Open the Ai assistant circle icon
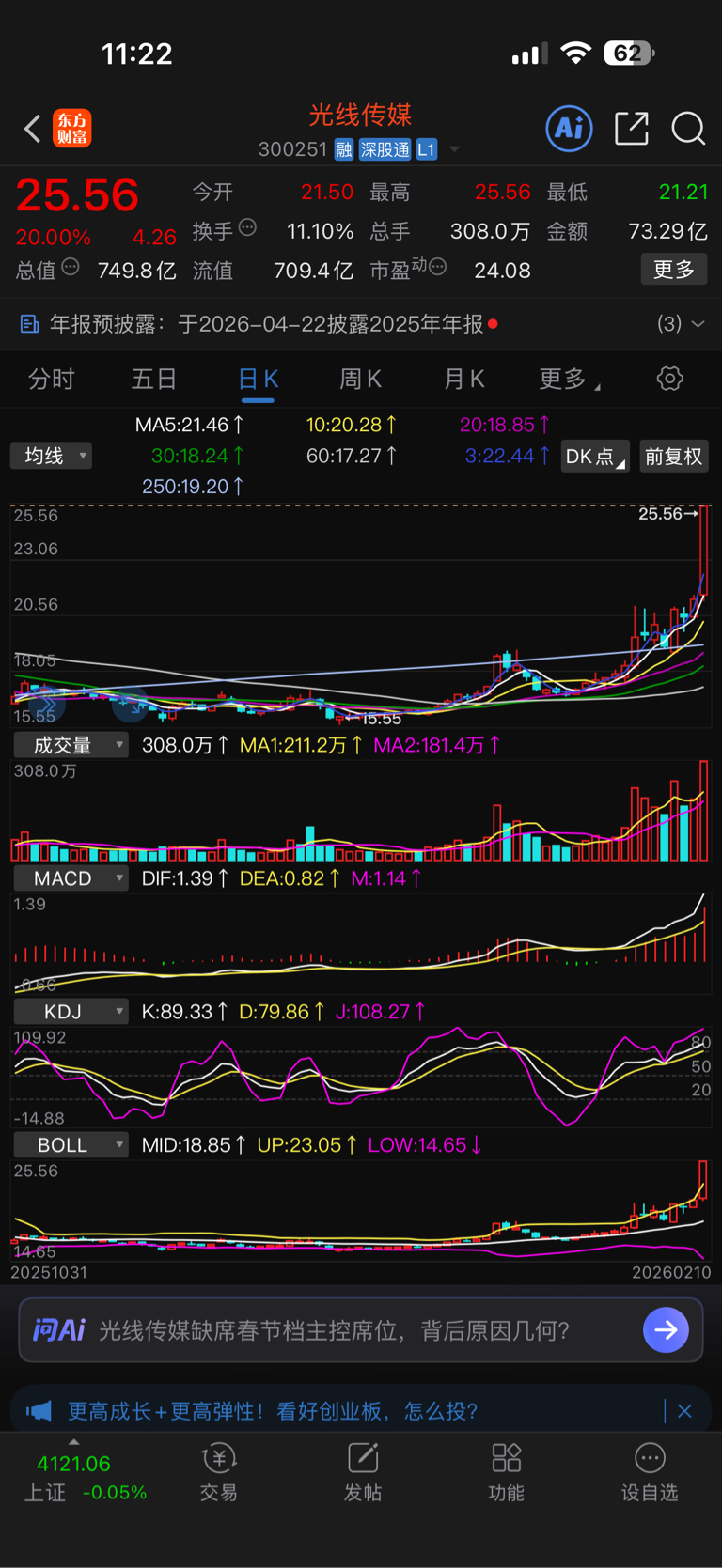This screenshot has height=1568, width=722. [570, 128]
